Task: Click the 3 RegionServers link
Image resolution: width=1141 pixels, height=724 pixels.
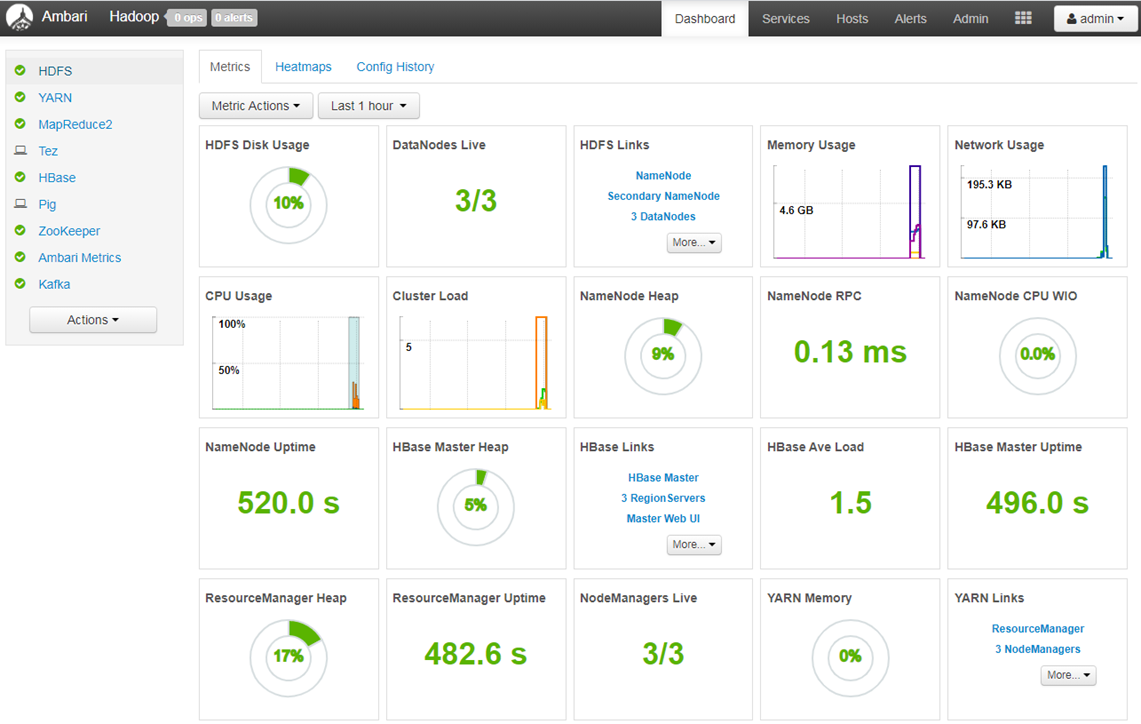Action: 664,498
